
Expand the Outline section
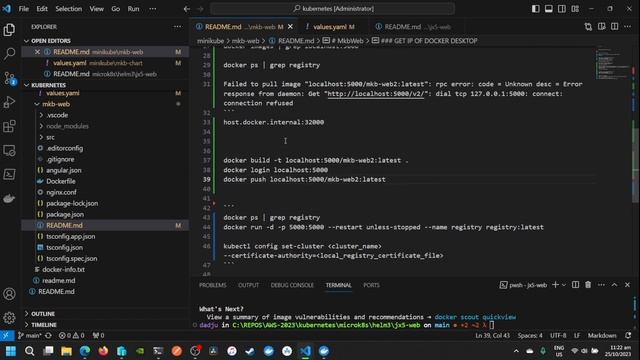pyautogui.click(x=27, y=313)
